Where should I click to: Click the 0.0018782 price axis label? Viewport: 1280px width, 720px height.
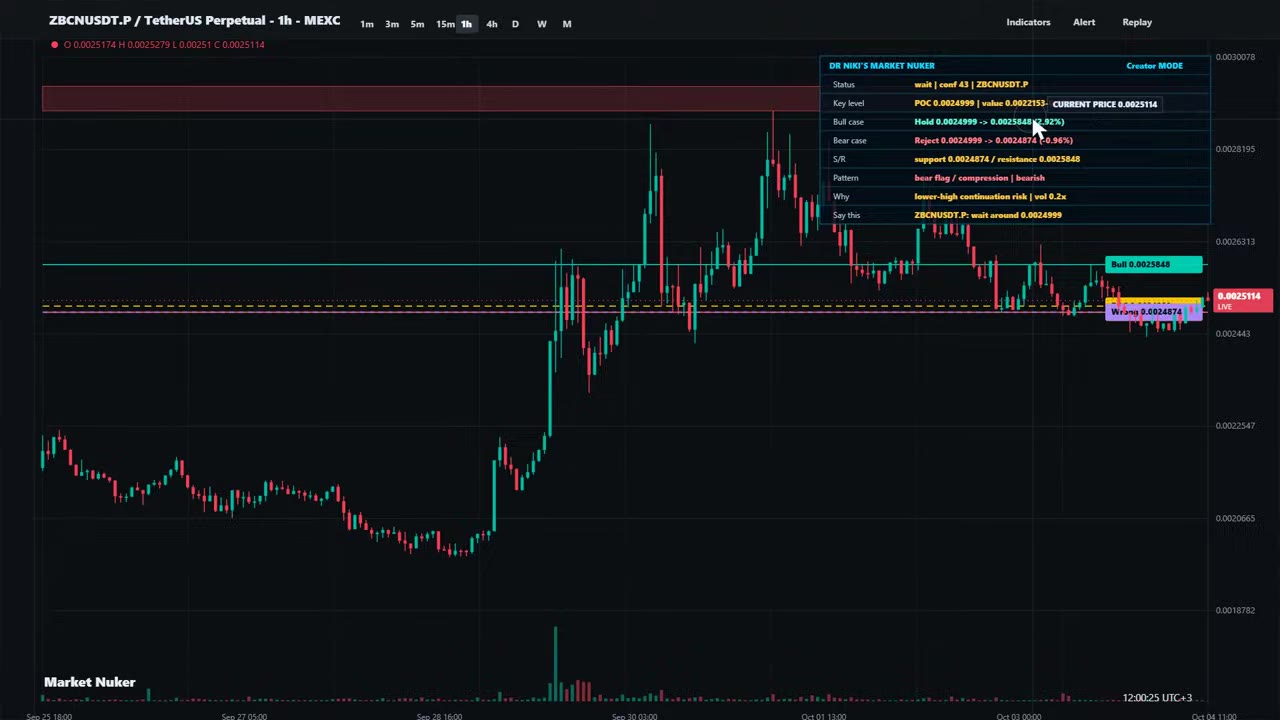(x=1235, y=610)
